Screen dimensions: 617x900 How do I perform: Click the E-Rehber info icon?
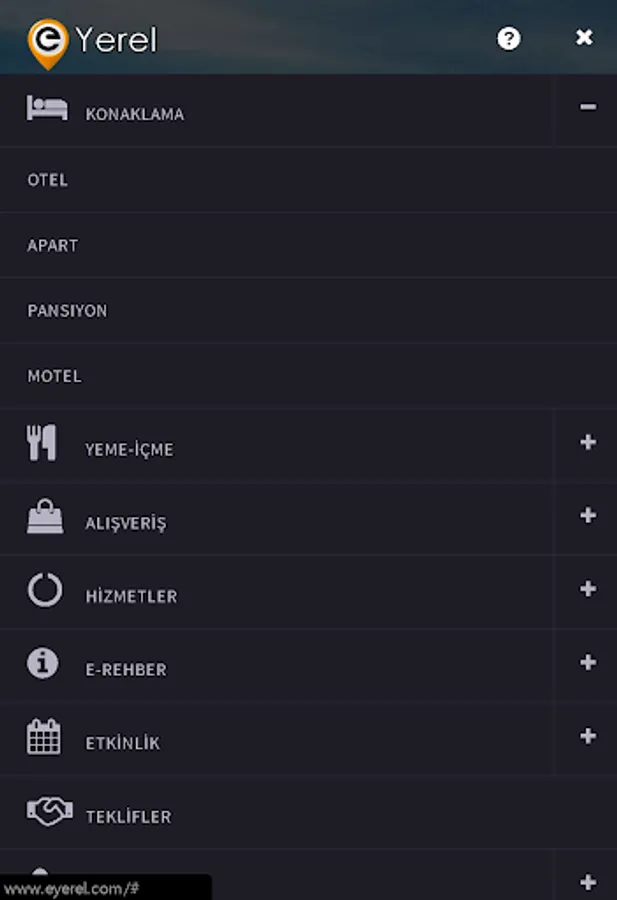42,663
